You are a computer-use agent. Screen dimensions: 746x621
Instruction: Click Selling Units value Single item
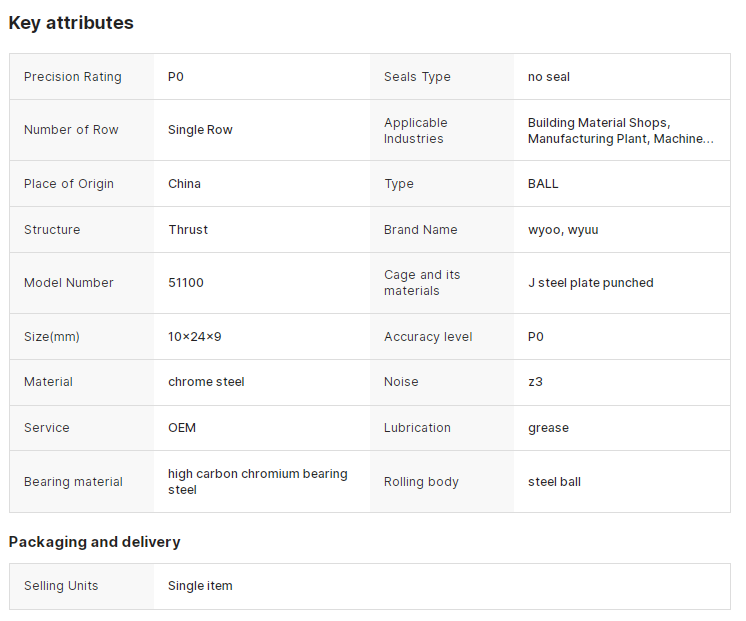coord(200,586)
